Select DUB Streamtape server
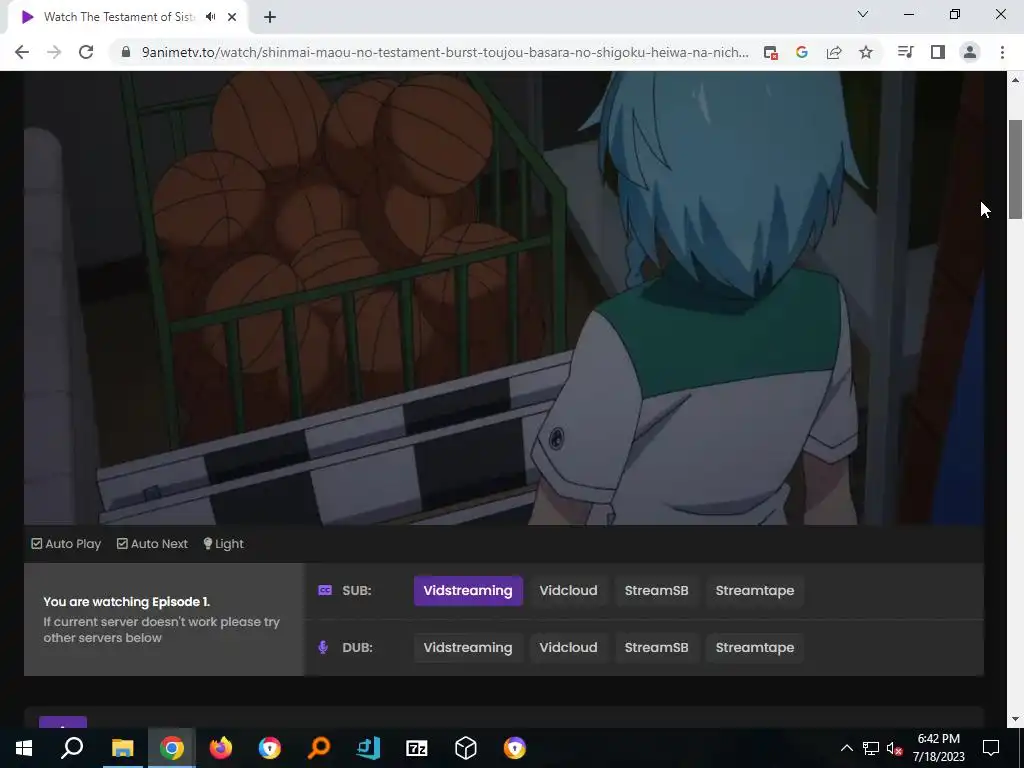This screenshot has height=768, width=1024. coord(755,647)
